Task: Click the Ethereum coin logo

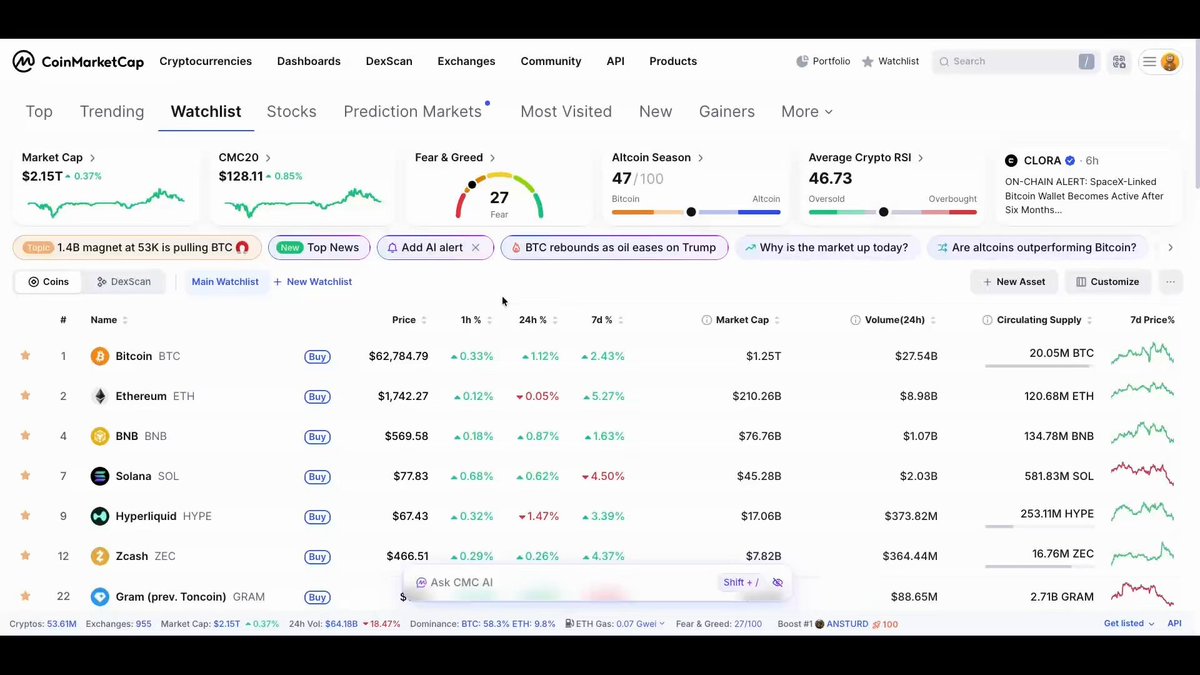Action: [100, 396]
